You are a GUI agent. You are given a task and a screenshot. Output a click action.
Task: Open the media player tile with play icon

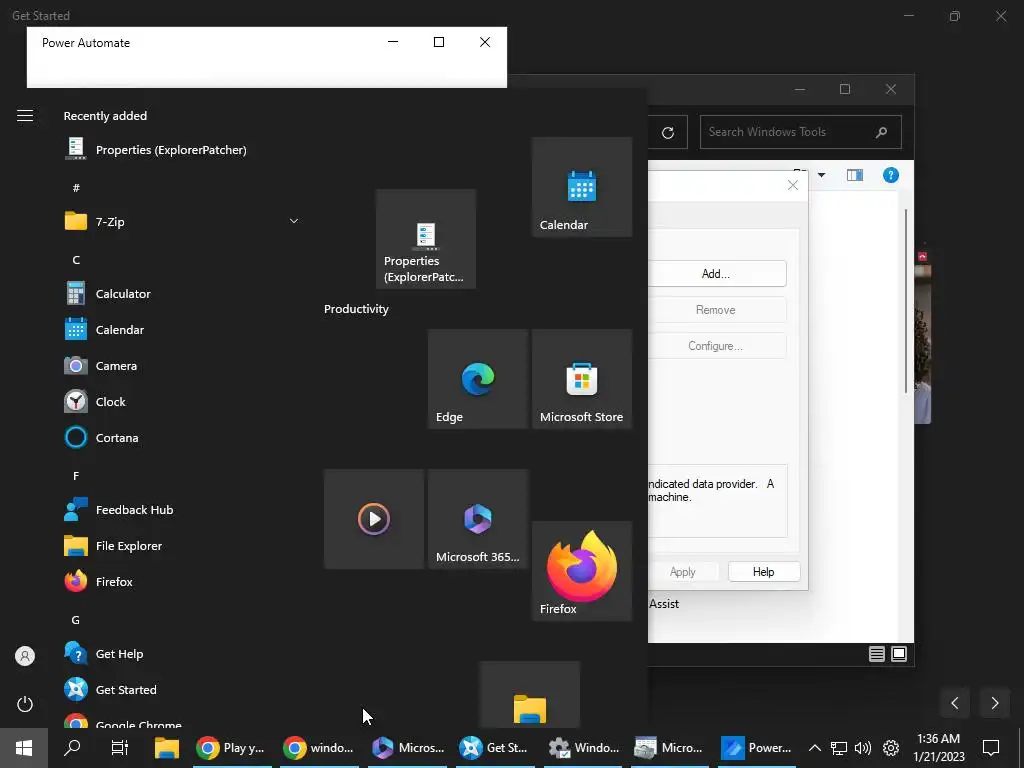[374, 519]
